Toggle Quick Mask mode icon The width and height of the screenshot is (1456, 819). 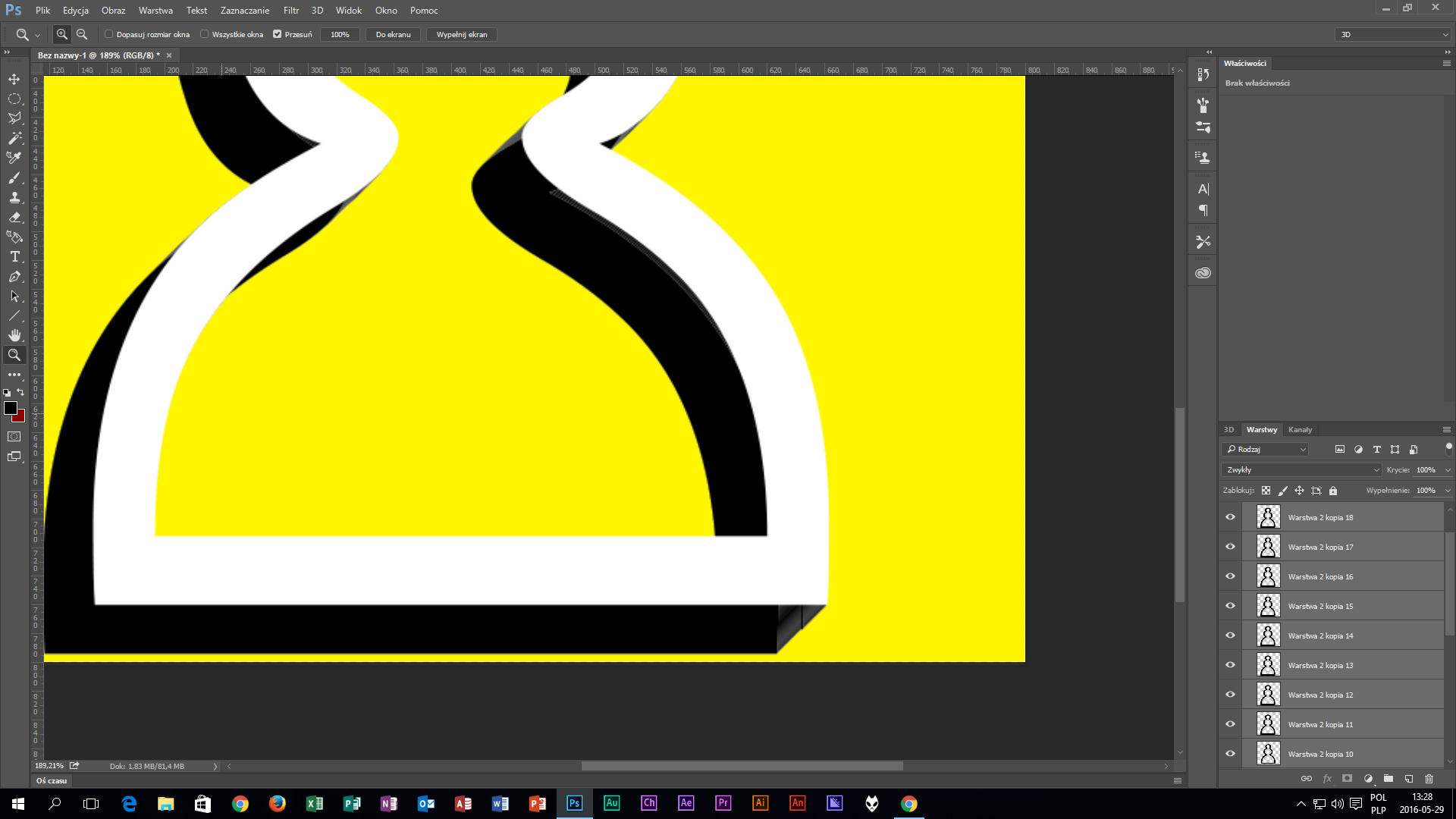(x=14, y=437)
